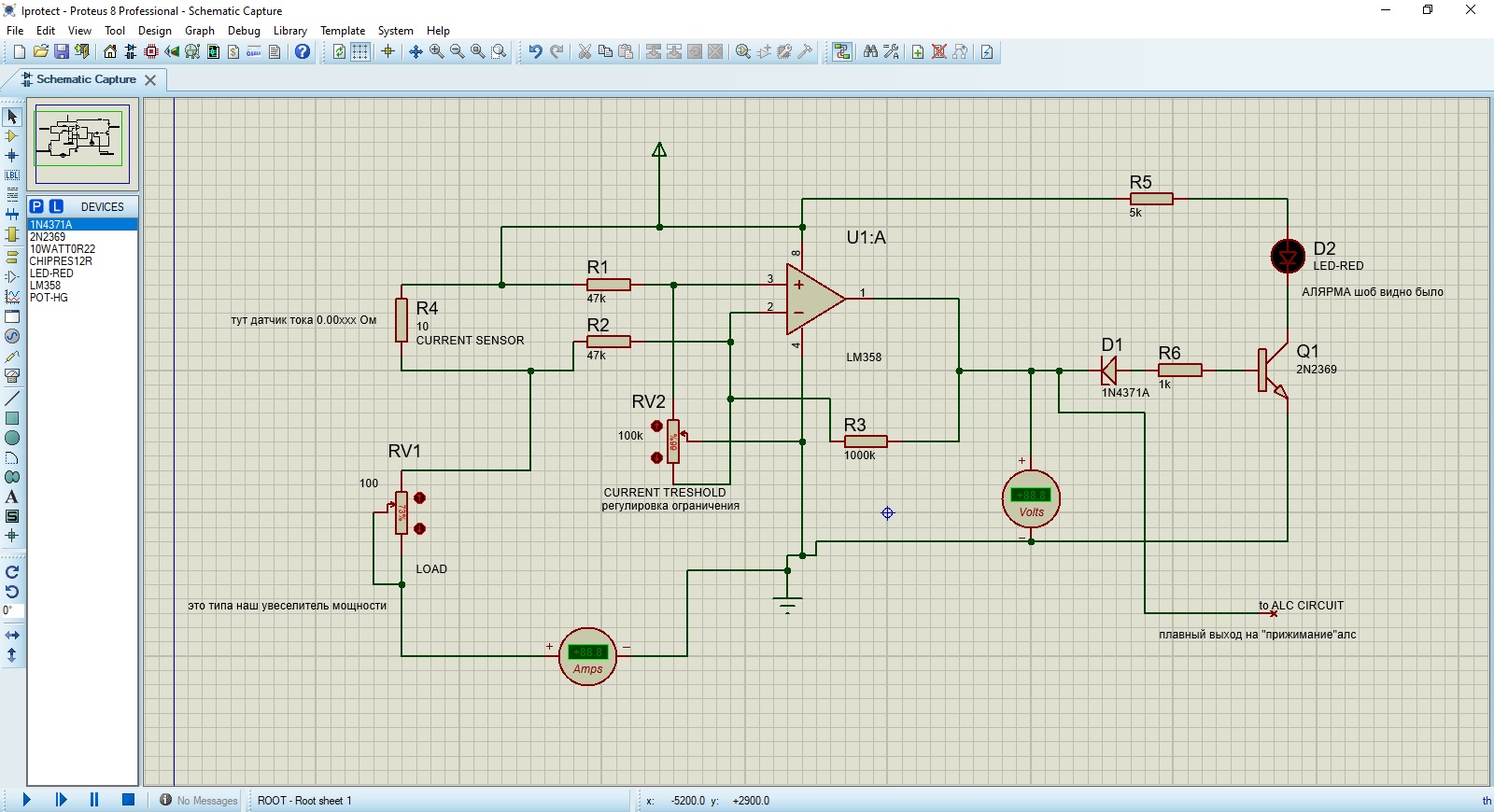
Task: Click the overview thumbnail of the schematic
Action: 79,140
